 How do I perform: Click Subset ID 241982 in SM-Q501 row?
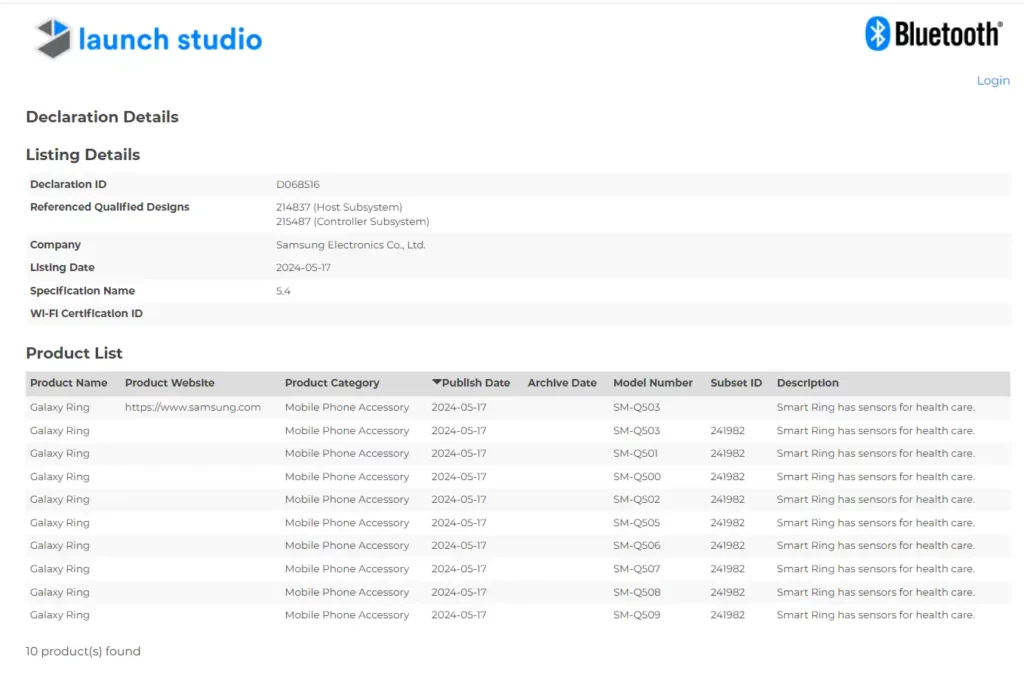coord(728,453)
